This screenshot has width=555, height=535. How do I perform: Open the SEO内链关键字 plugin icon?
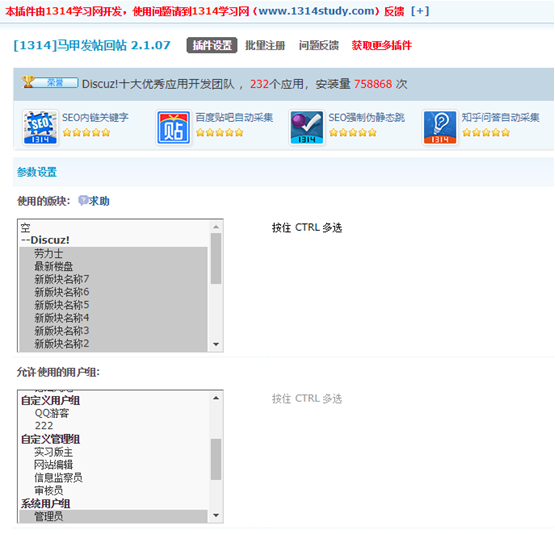40,127
